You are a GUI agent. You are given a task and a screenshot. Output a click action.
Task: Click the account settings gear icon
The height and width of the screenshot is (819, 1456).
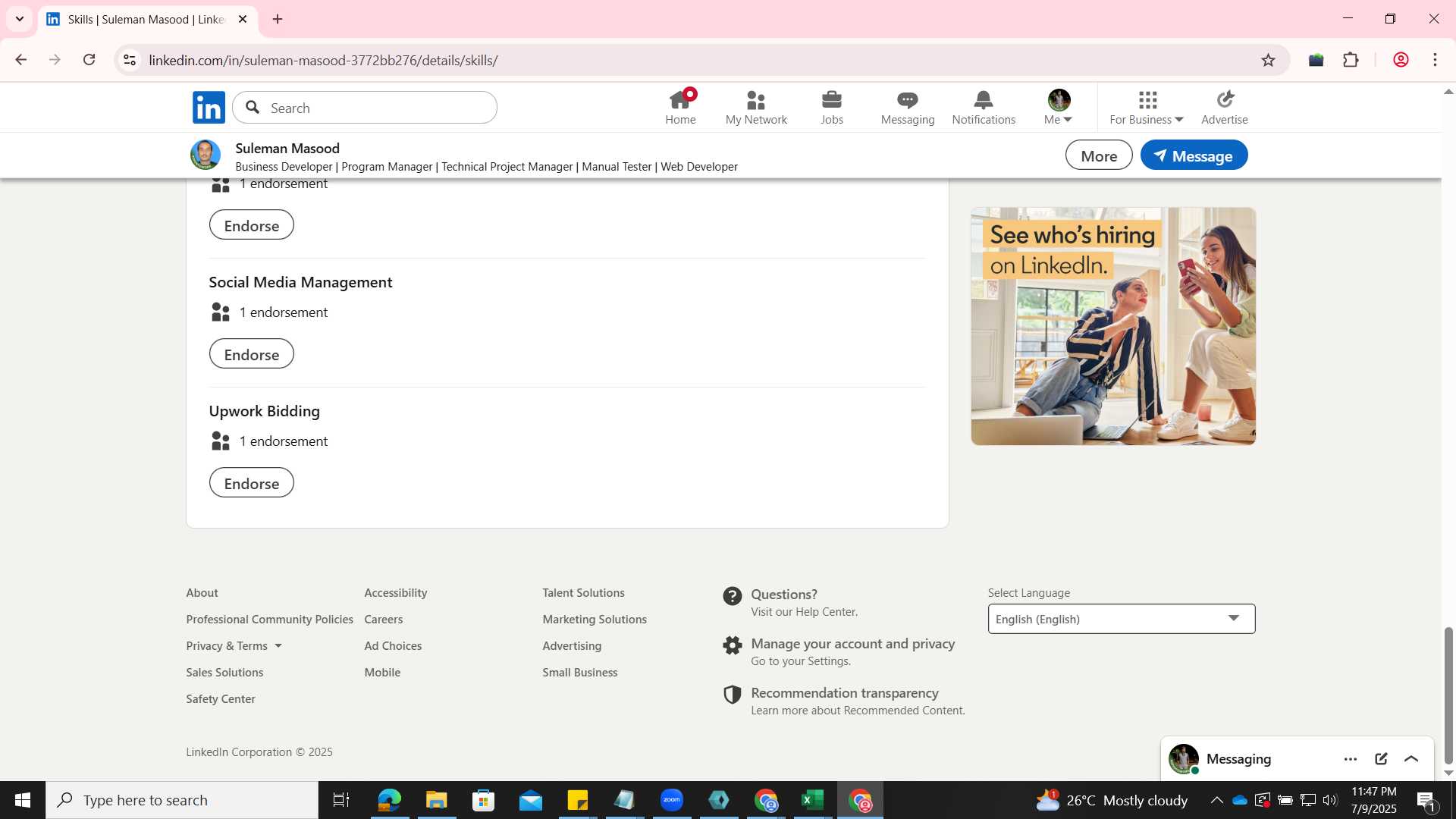pyautogui.click(x=732, y=645)
